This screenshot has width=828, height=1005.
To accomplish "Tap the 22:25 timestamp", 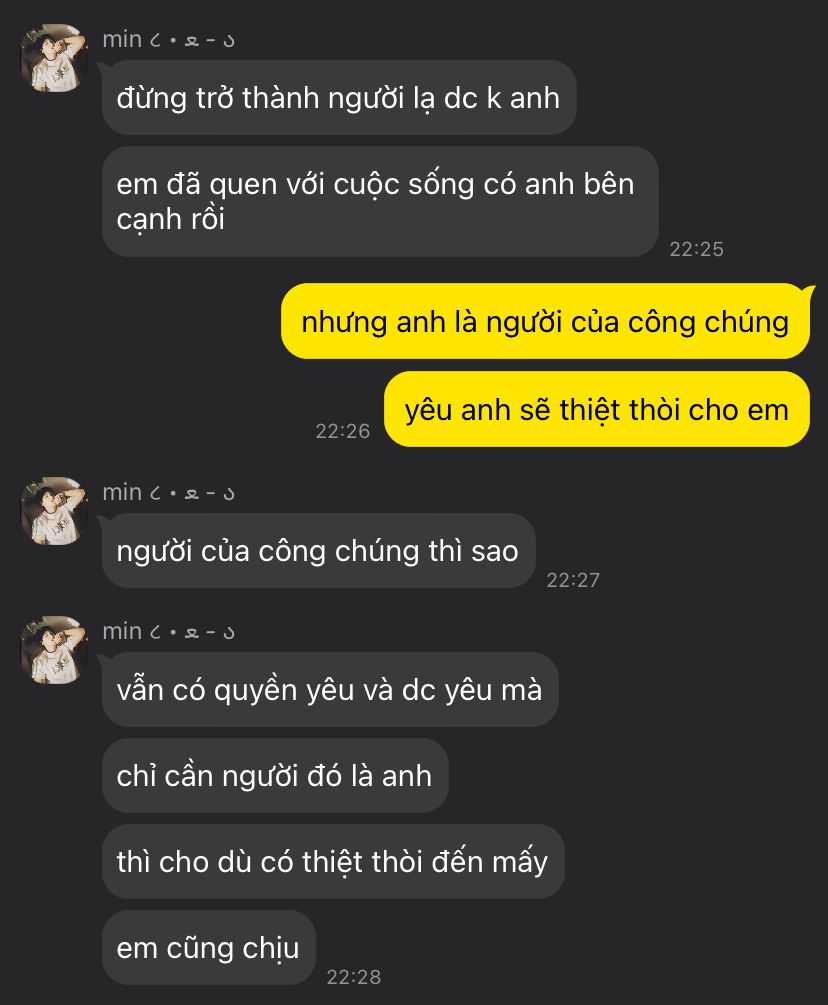I will tap(697, 249).
